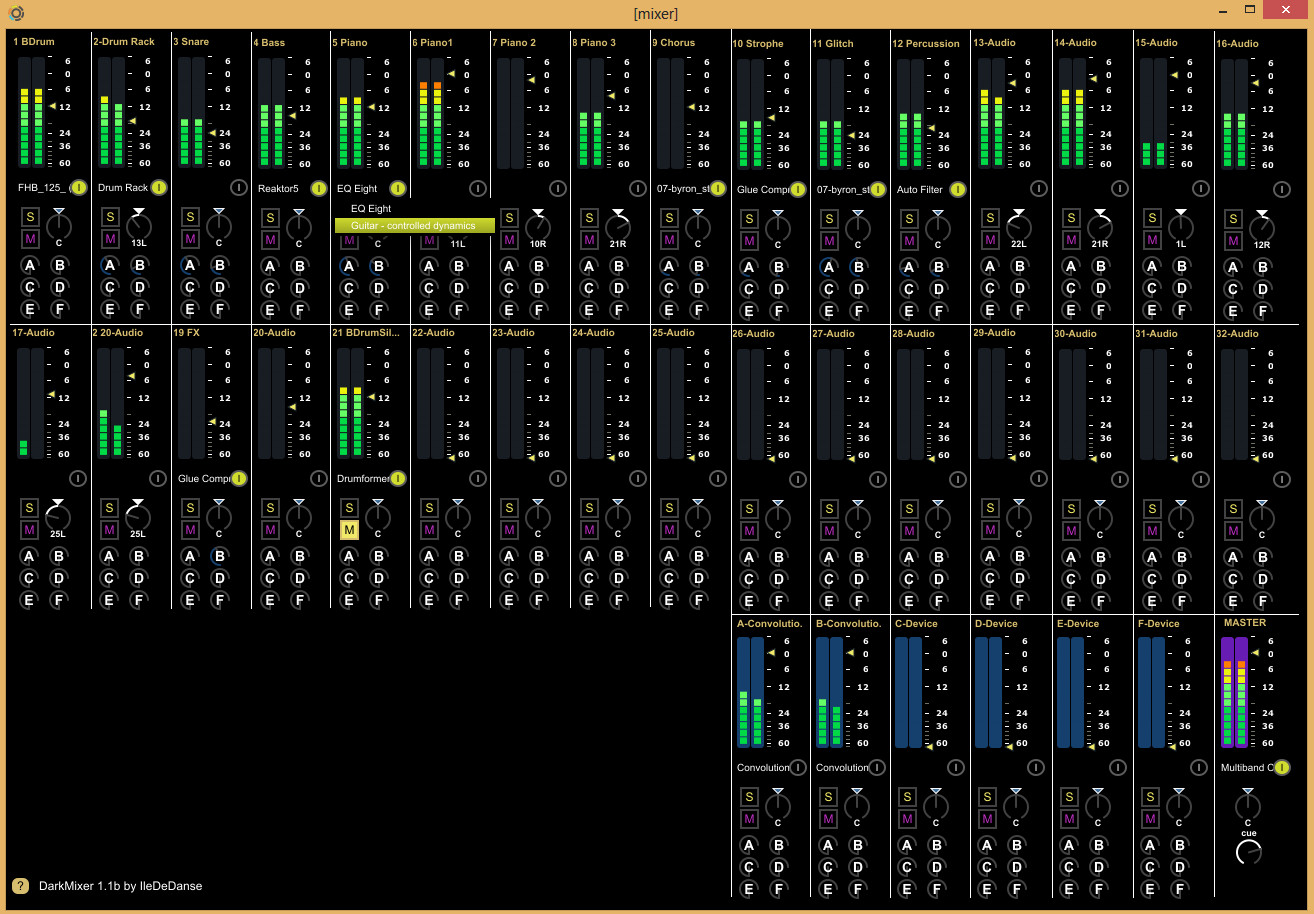The width and height of the screenshot is (1314, 914).
Task: Click the pan knob on 4 Bass track
Action: coord(298,226)
